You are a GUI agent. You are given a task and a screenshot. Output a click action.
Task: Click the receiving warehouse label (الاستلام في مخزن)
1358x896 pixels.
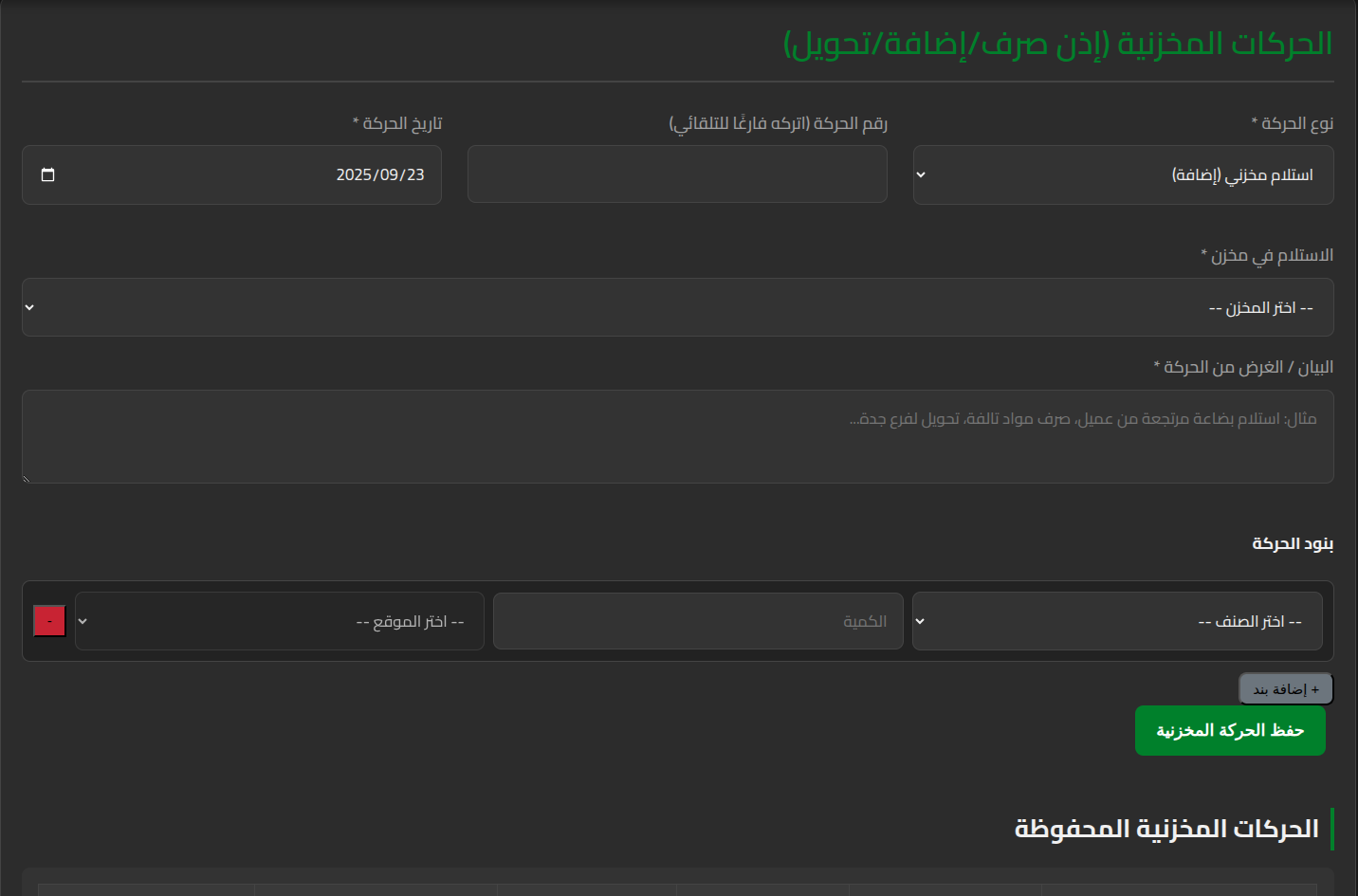click(1267, 255)
